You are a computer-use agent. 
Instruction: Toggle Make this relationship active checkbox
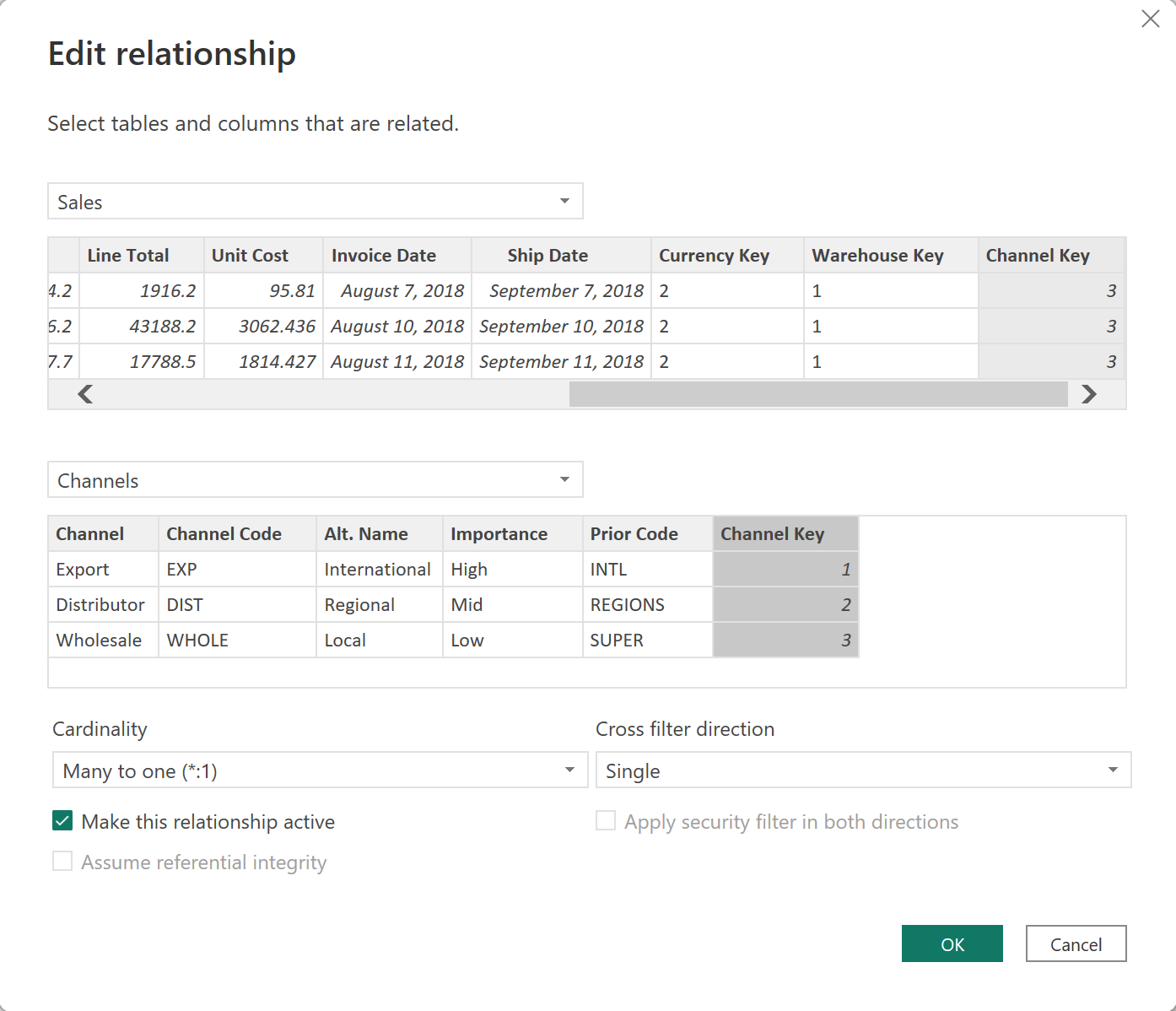click(x=62, y=821)
